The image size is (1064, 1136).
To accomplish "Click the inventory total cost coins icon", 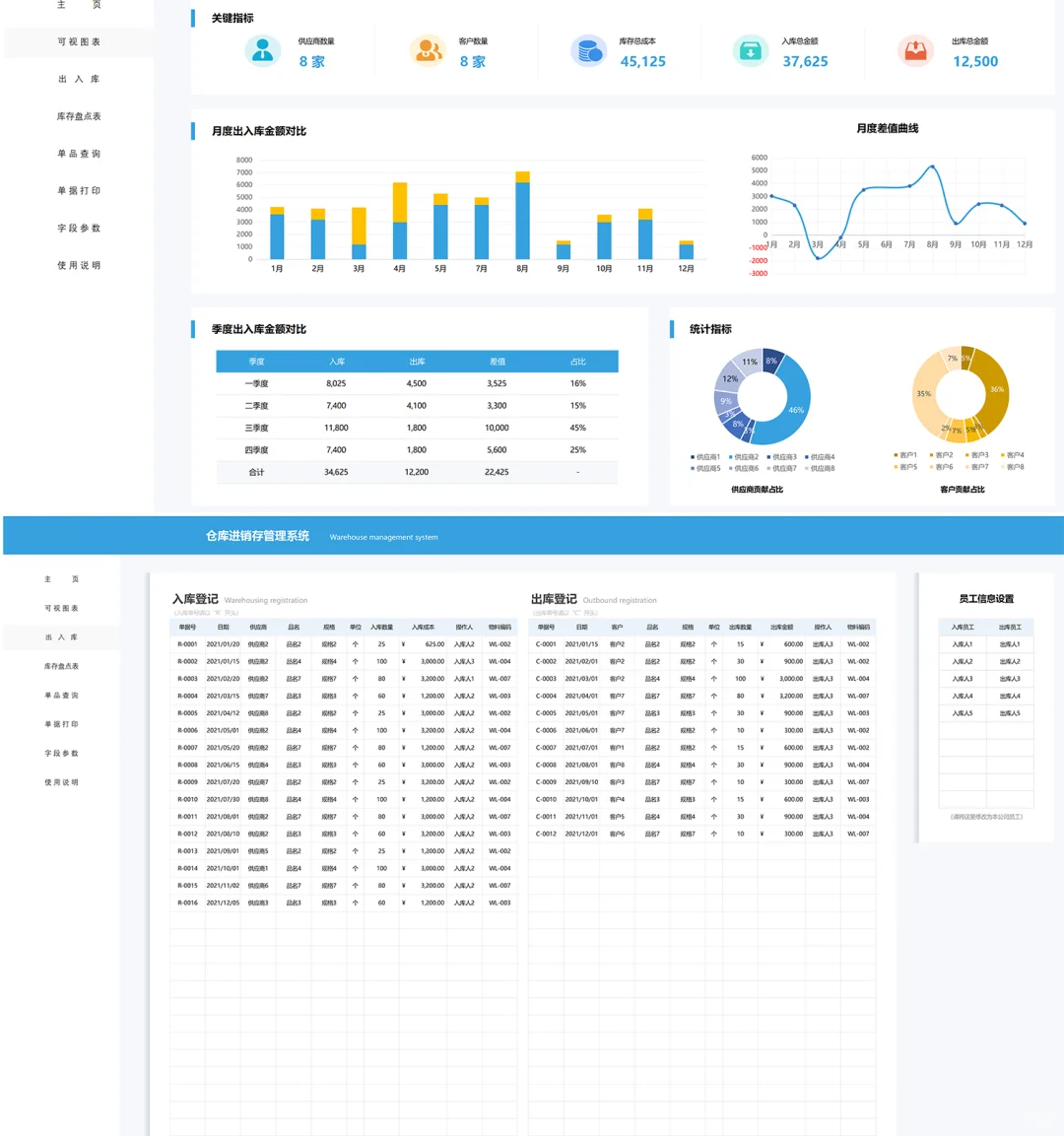I will coord(588,50).
